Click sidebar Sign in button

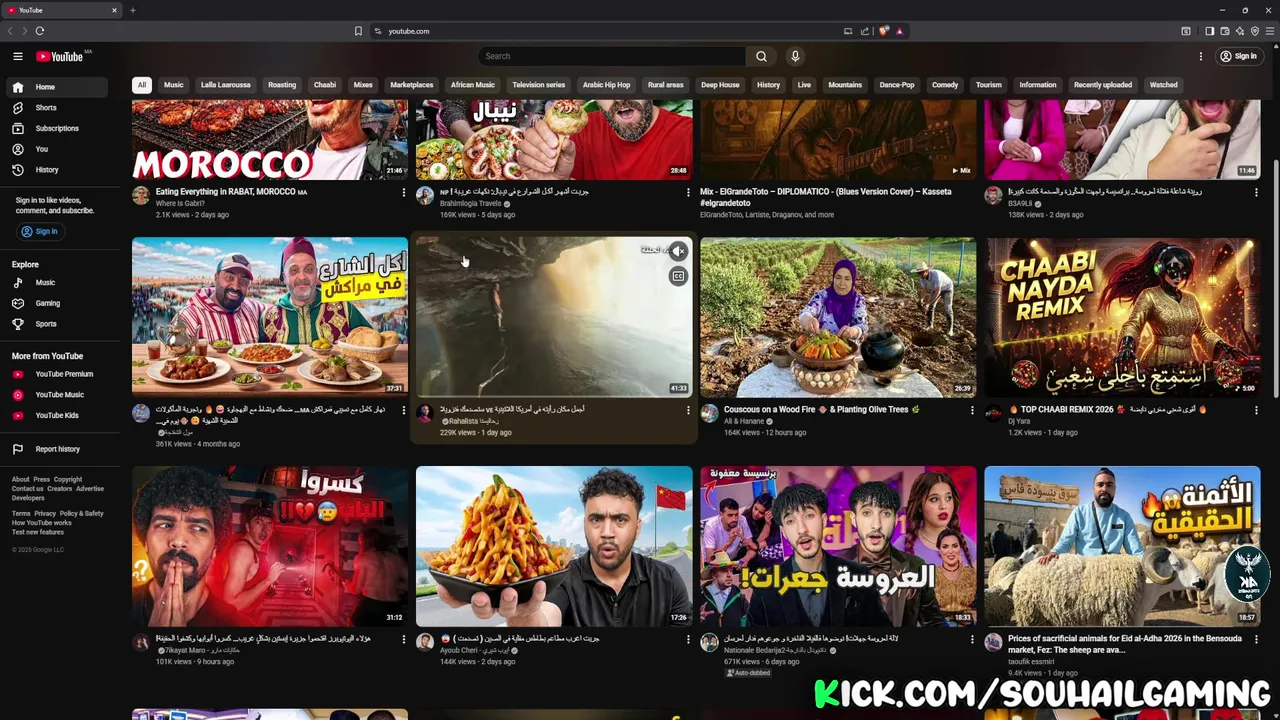(40, 231)
